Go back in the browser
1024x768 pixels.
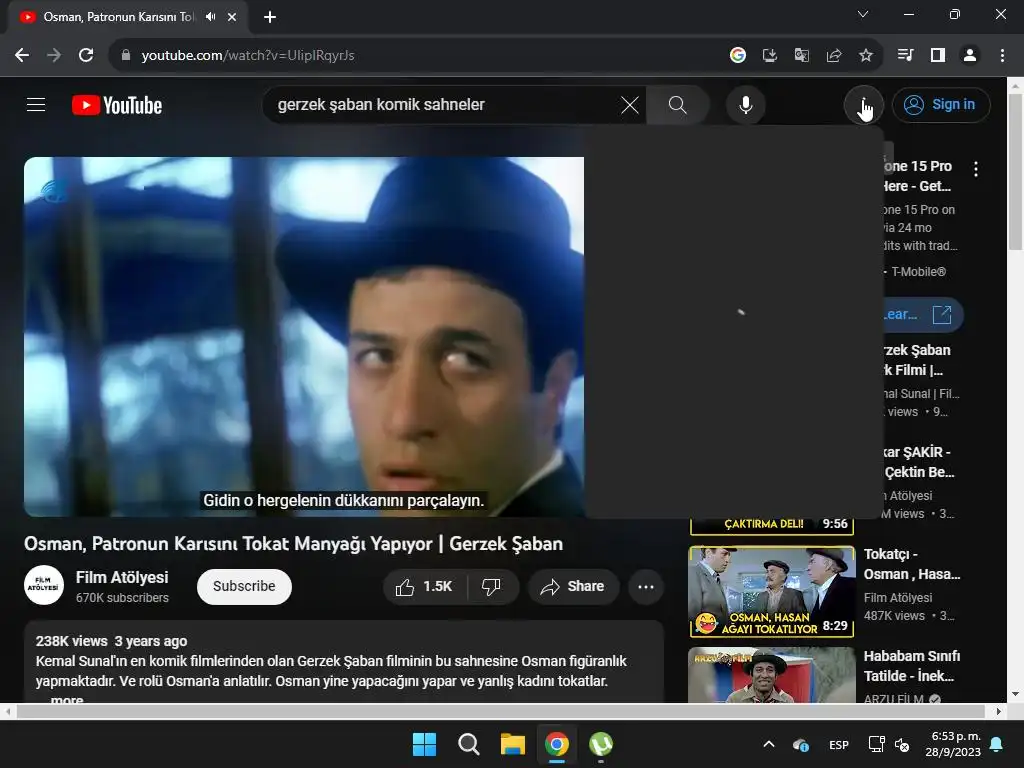tap(22, 56)
